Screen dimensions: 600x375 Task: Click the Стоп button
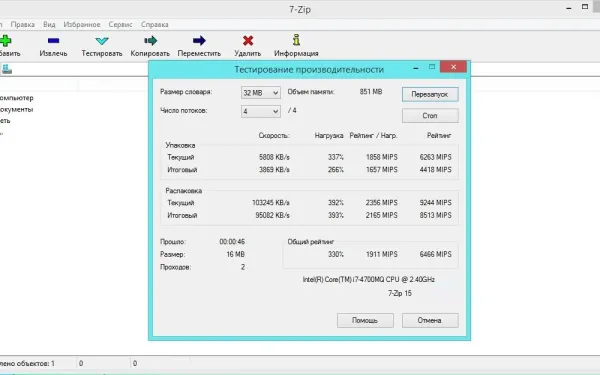coord(430,116)
